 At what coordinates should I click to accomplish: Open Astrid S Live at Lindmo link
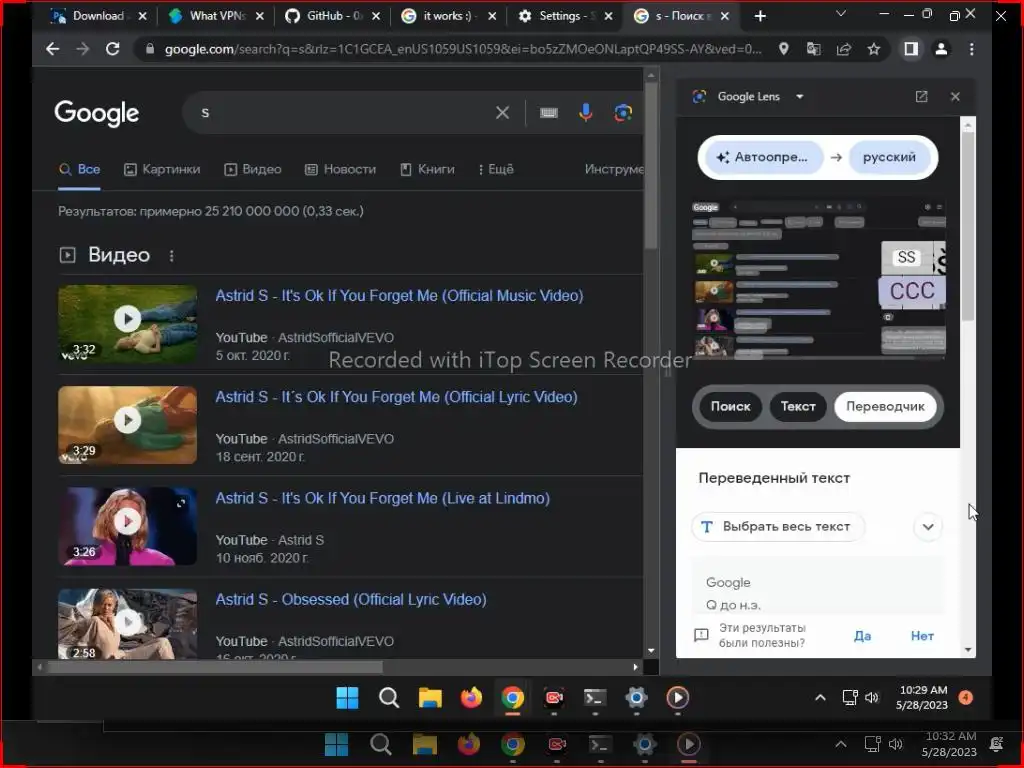[383, 498]
